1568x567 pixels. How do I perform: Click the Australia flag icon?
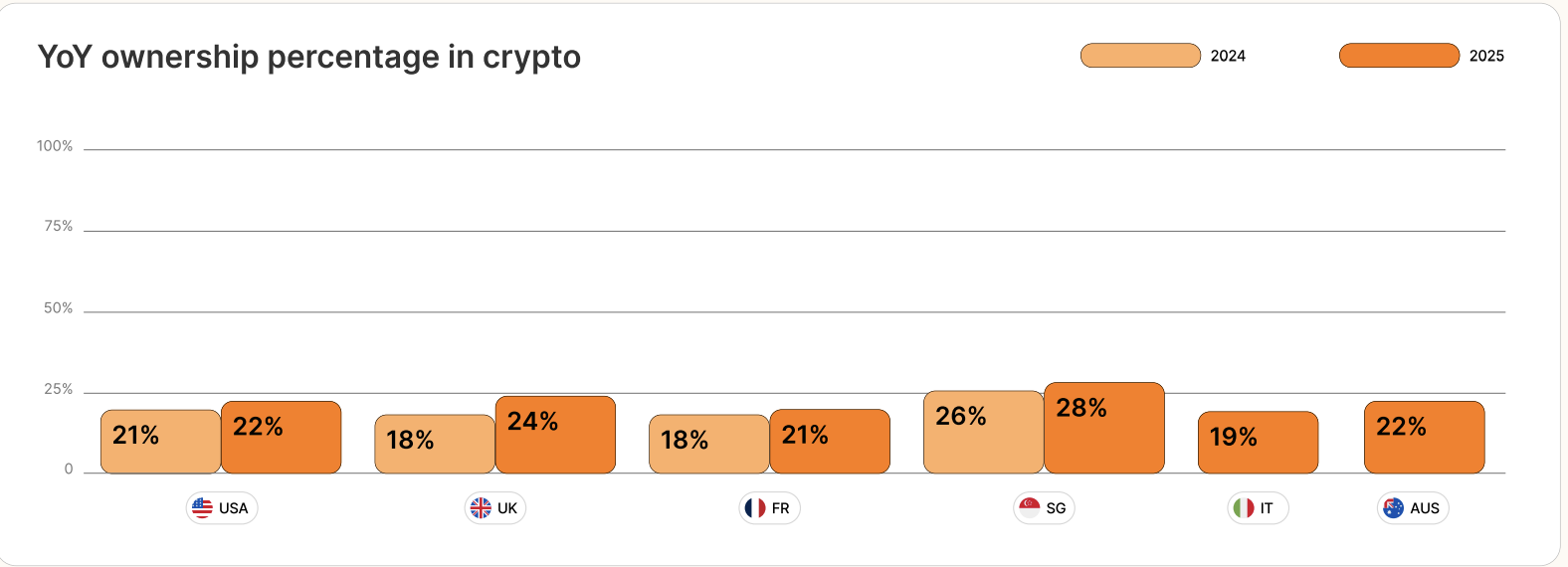(x=1394, y=508)
